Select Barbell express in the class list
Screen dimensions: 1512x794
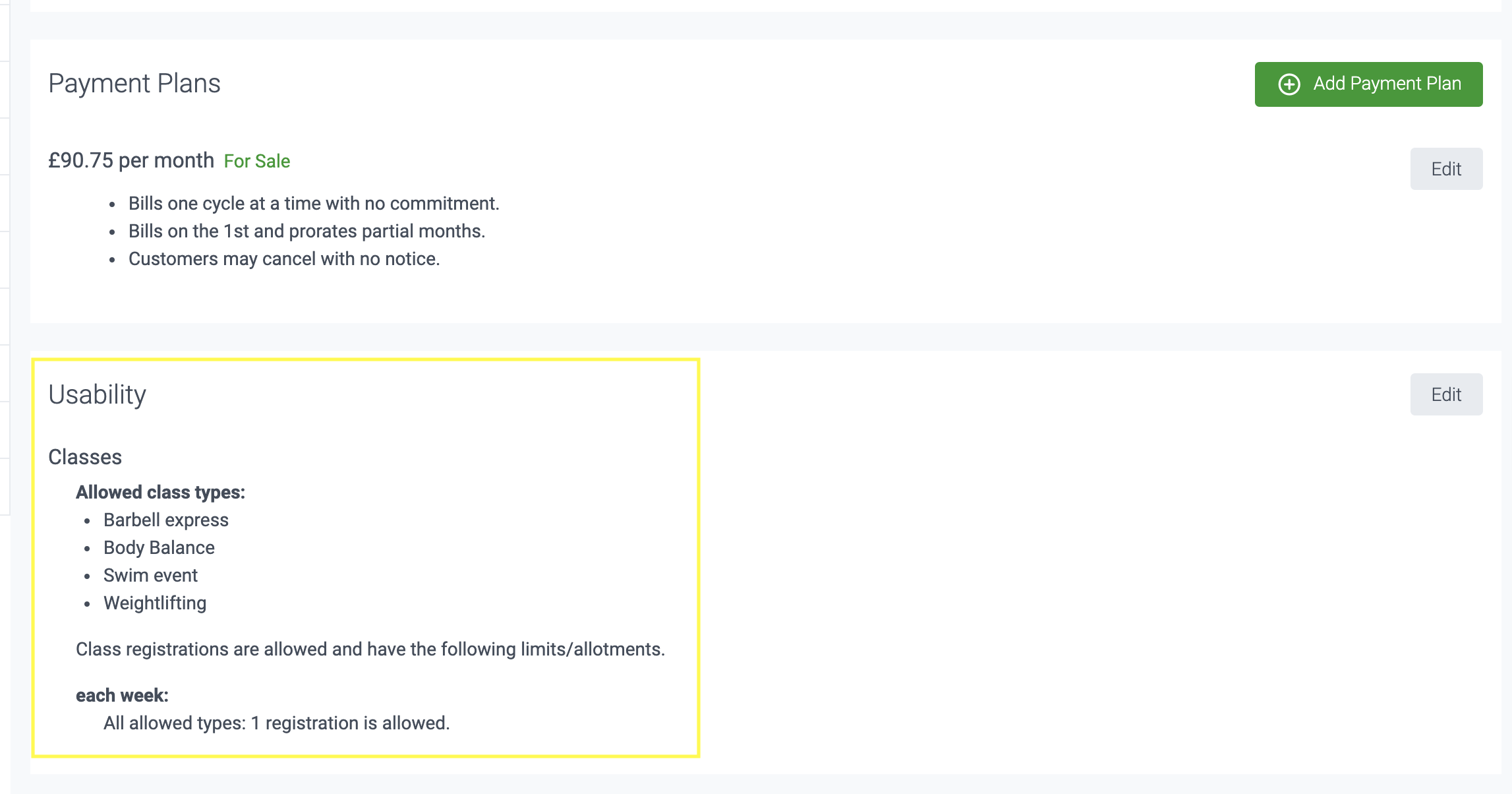pyautogui.click(x=166, y=520)
